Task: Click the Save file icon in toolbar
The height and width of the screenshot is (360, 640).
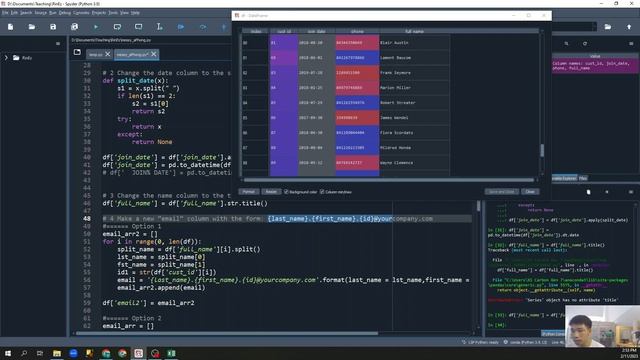Action: coord(53,27)
